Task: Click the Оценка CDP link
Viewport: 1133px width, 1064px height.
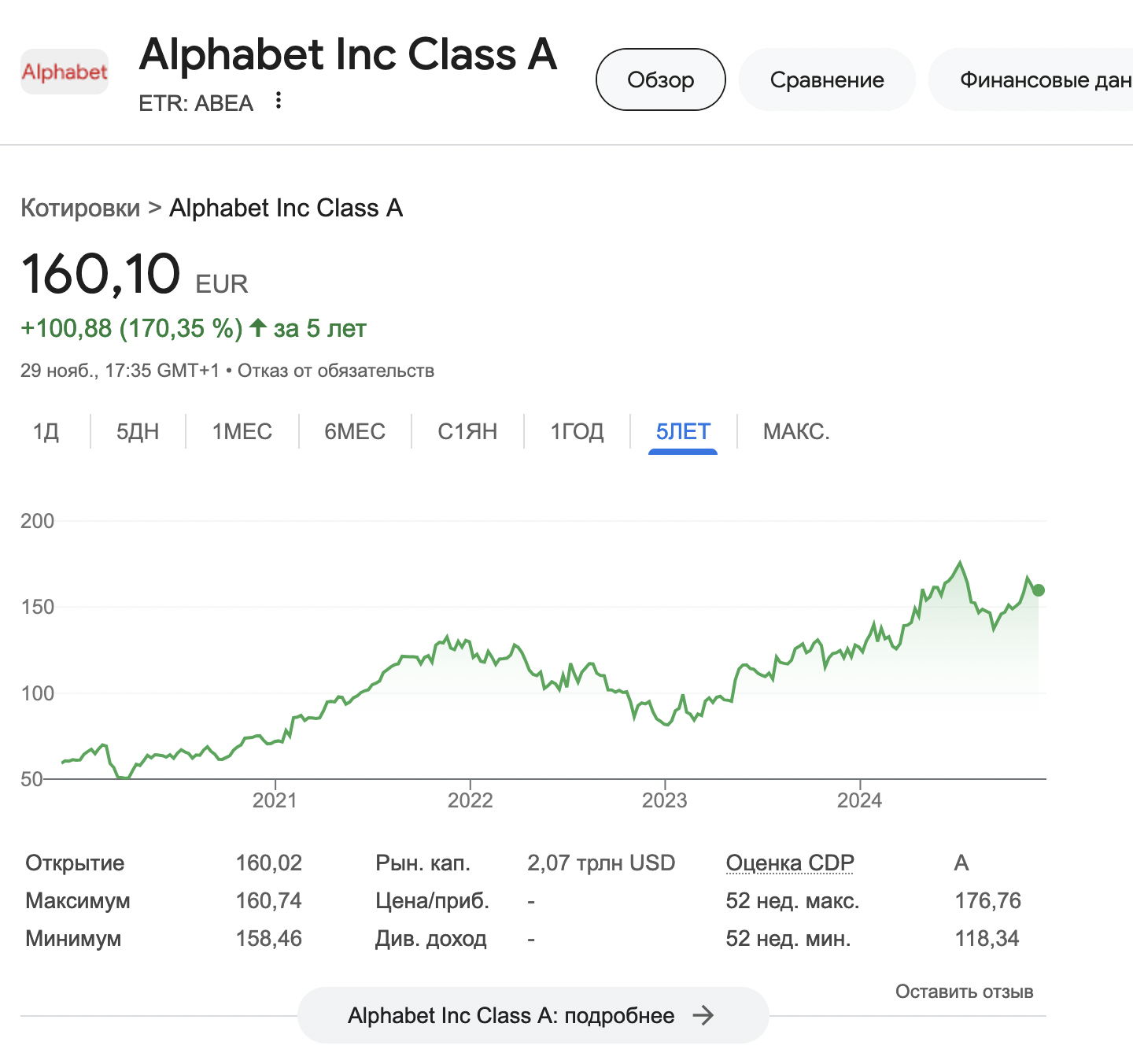Action: point(790,863)
